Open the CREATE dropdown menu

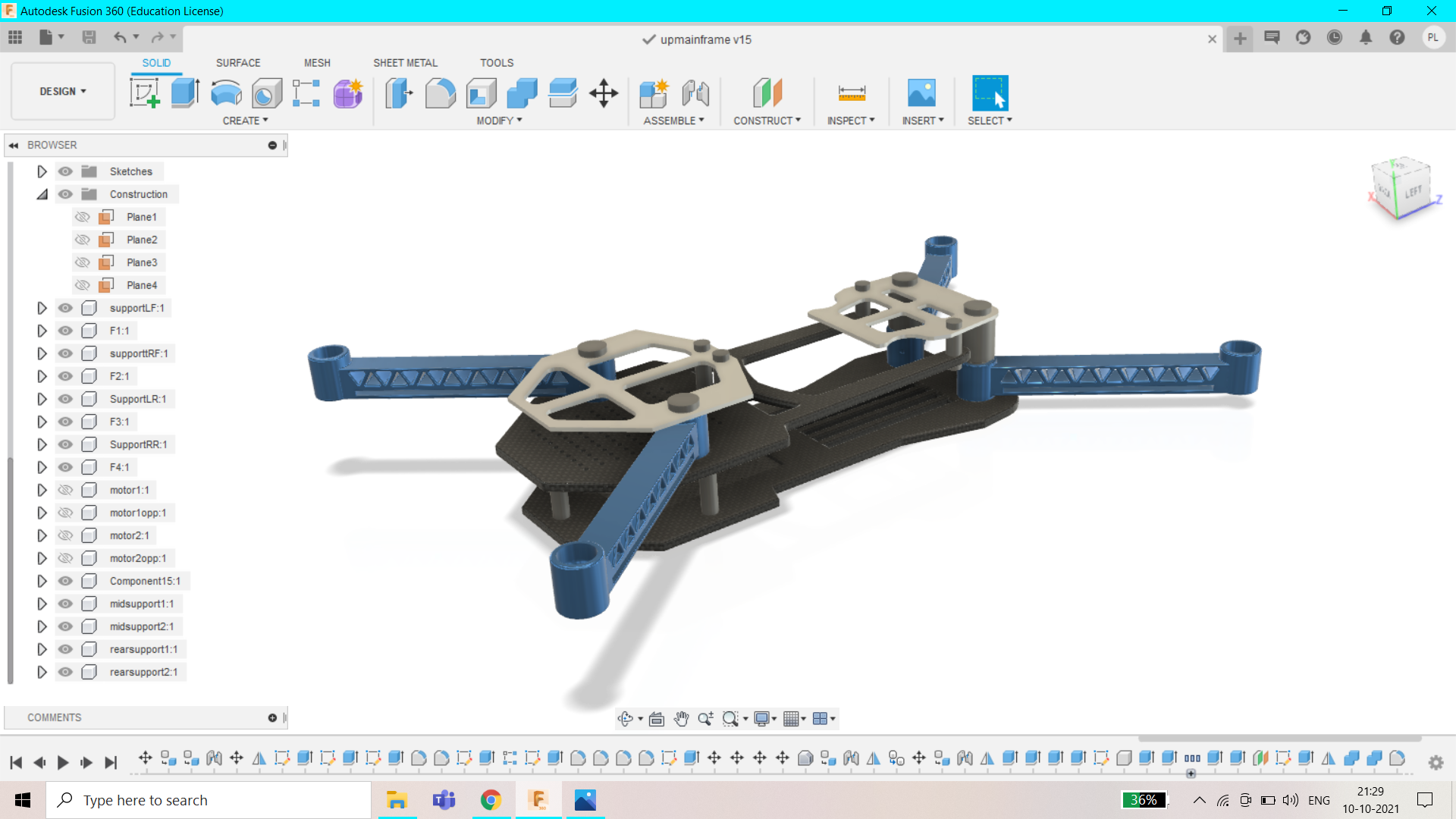click(244, 120)
